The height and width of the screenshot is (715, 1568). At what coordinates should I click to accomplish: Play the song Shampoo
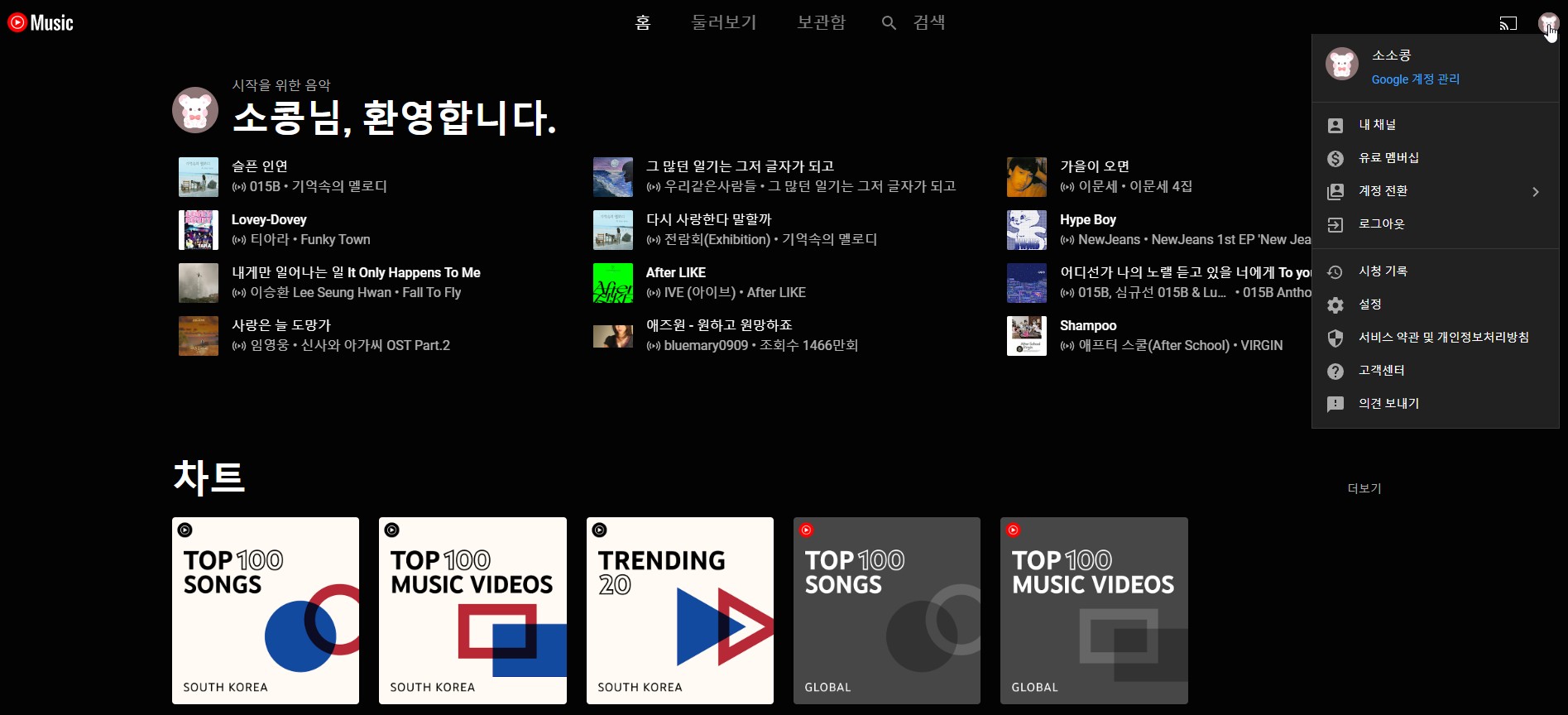click(1088, 325)
